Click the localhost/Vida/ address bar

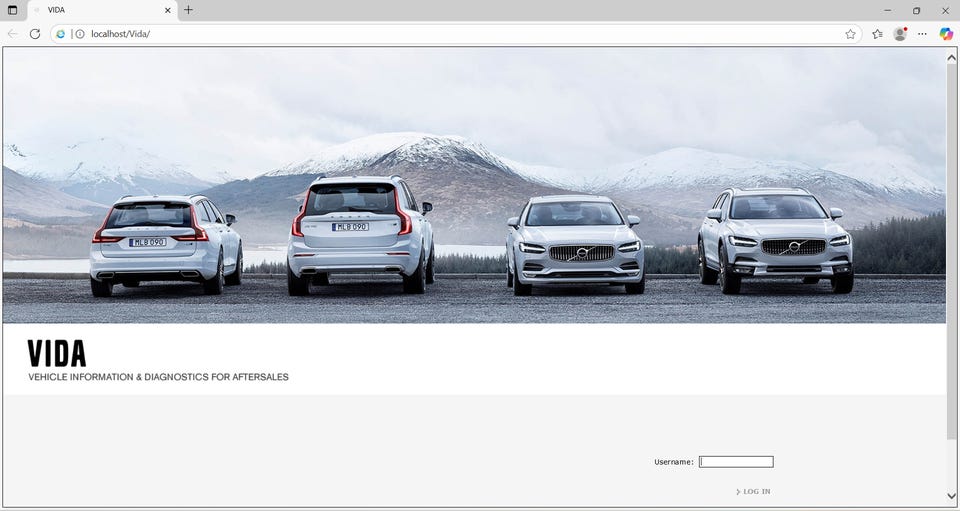(x=456, y=34)
